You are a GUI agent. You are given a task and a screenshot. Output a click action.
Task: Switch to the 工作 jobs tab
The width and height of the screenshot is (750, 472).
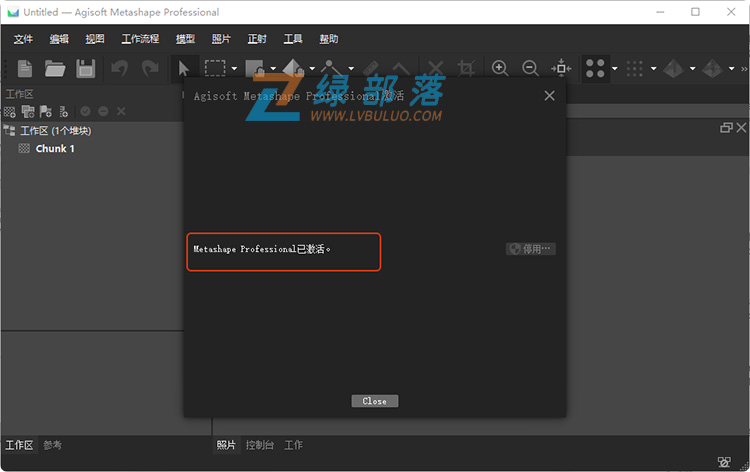[294, 445]
